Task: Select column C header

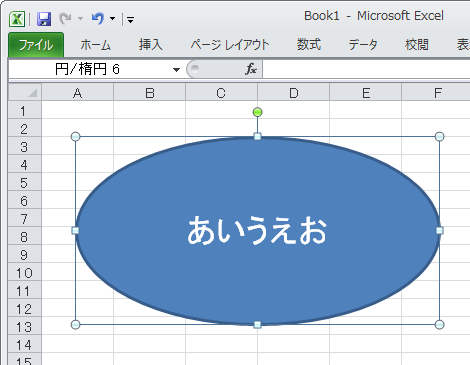Action: [x=221, y=92]
